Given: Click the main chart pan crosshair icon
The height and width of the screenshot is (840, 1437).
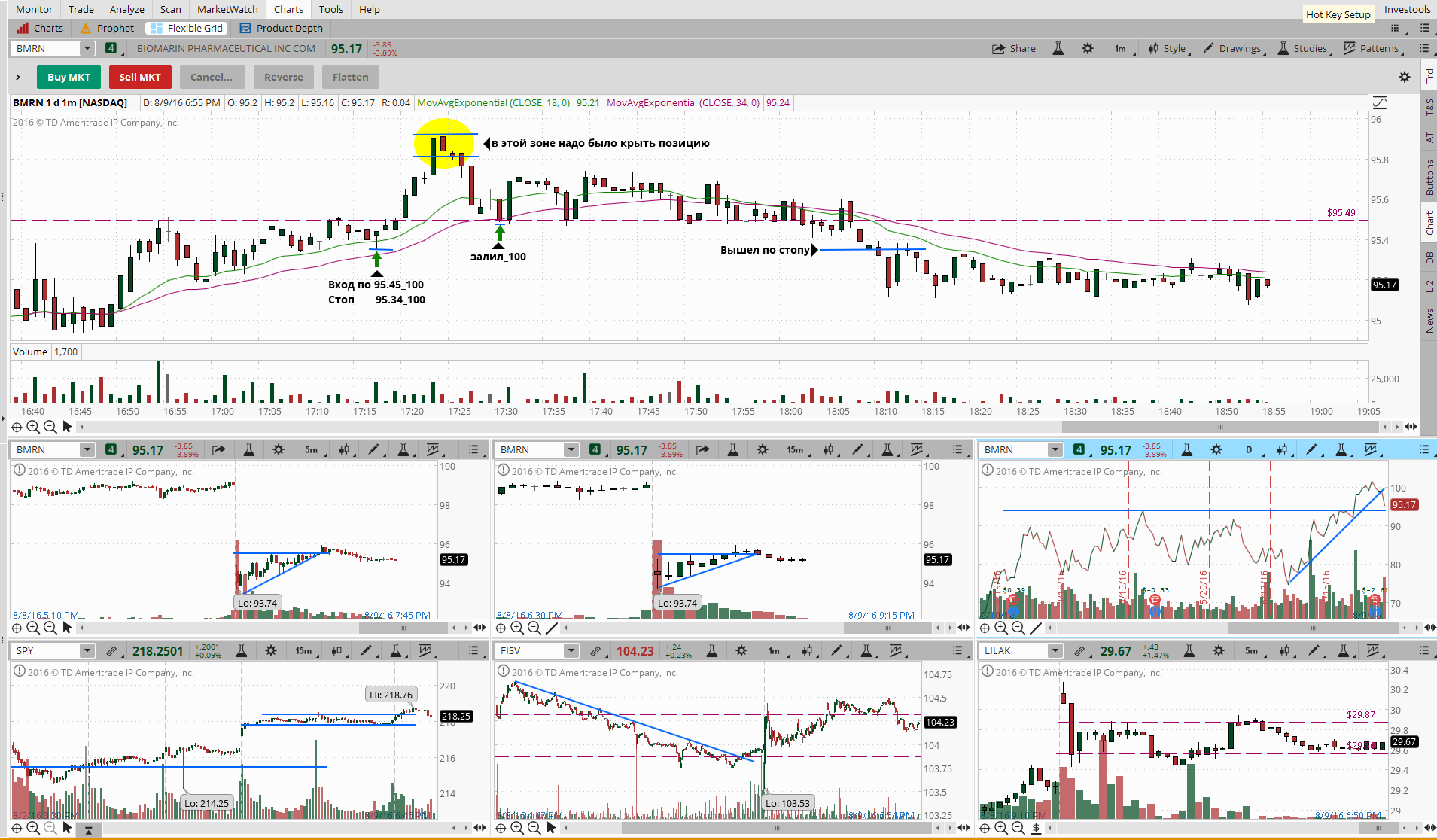Looking at the screenshot, I should click(17, 427).
